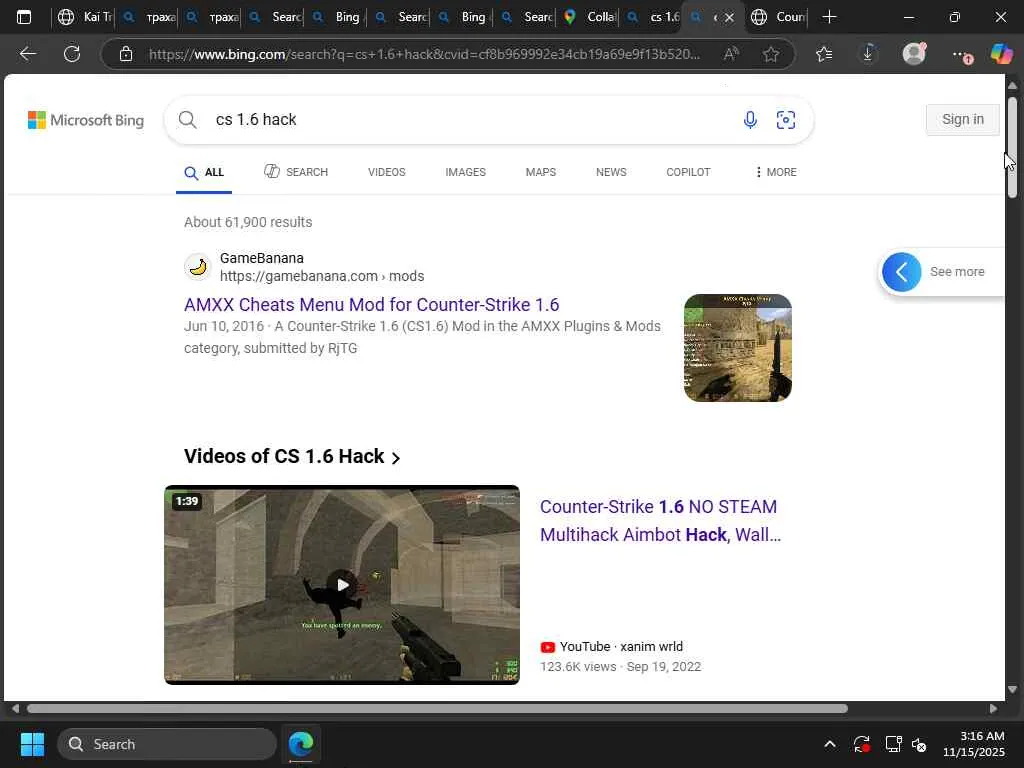
Task: Switch to the first Bing browser tab
Action: pyautogui.click(x=337, y=17)
